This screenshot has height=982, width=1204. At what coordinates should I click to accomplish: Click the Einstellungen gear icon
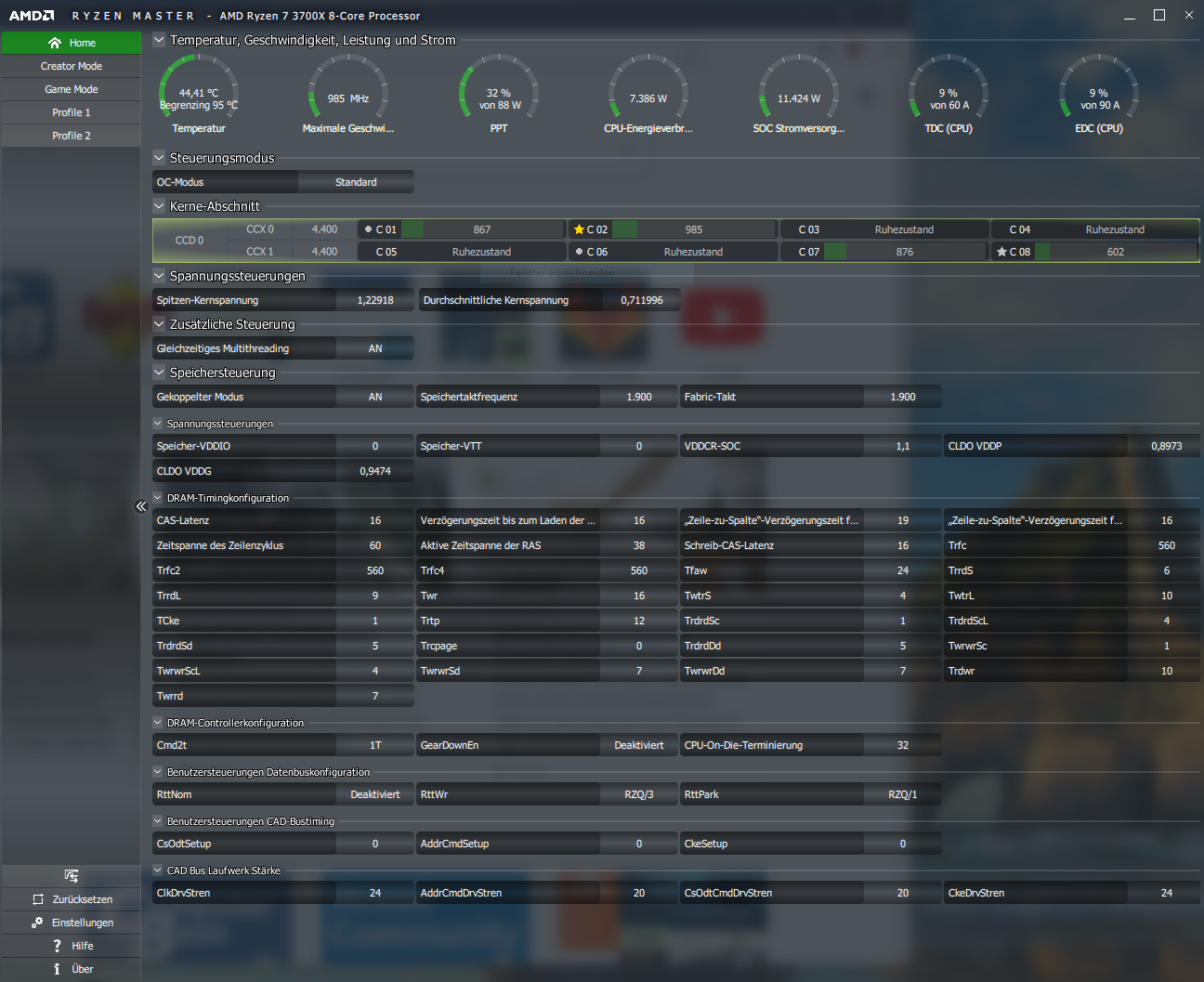tap(37, 923)
